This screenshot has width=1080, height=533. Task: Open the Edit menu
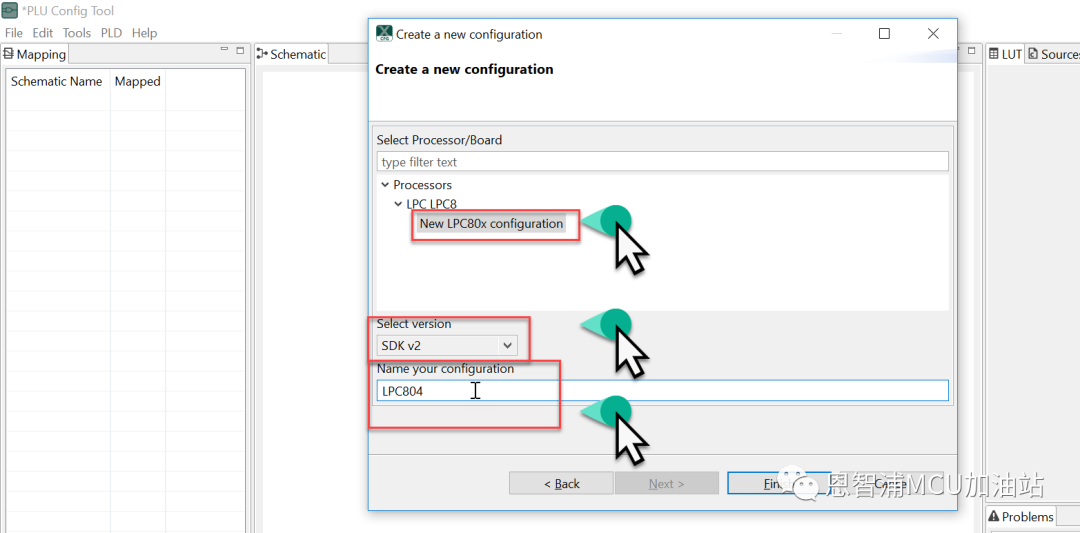[x=43, y=33]
